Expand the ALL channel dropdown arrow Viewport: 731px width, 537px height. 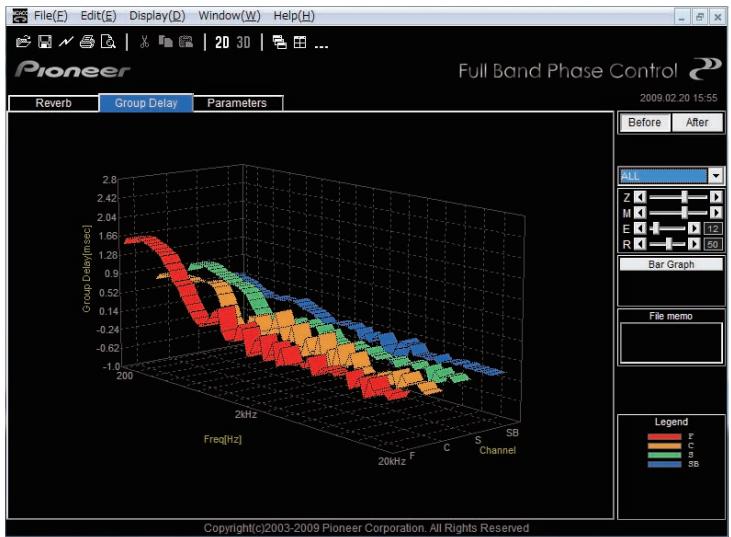(x=716, y=176)
